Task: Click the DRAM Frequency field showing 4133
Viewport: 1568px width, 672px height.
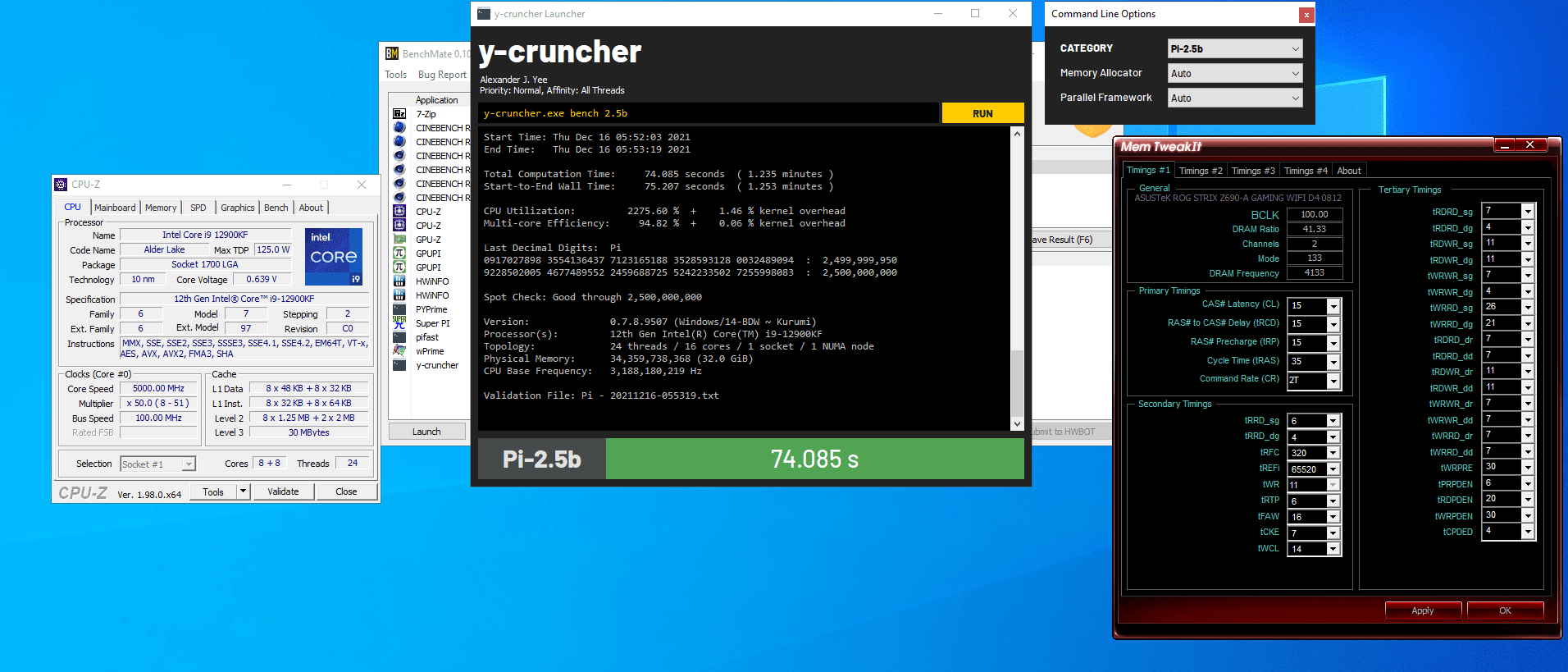Action: [1315, 273]
